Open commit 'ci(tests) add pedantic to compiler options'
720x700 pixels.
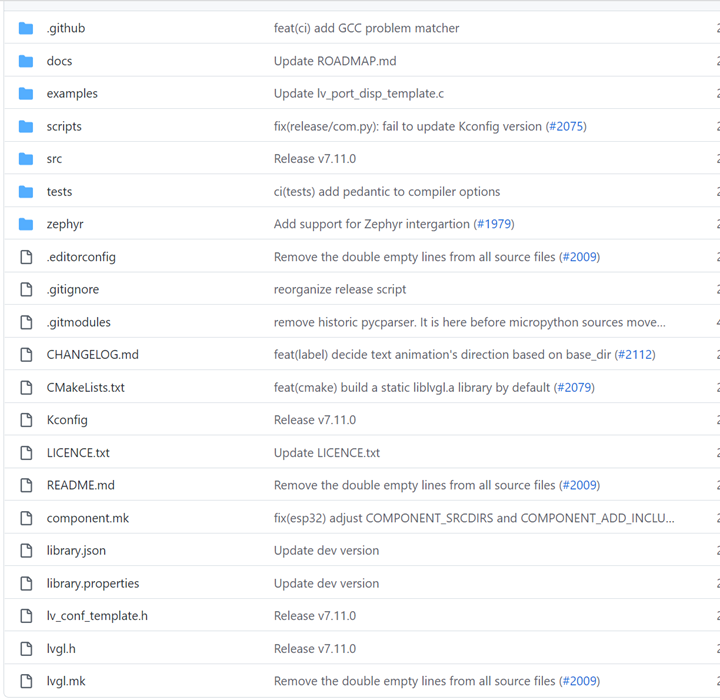click(x=387, y=192)
